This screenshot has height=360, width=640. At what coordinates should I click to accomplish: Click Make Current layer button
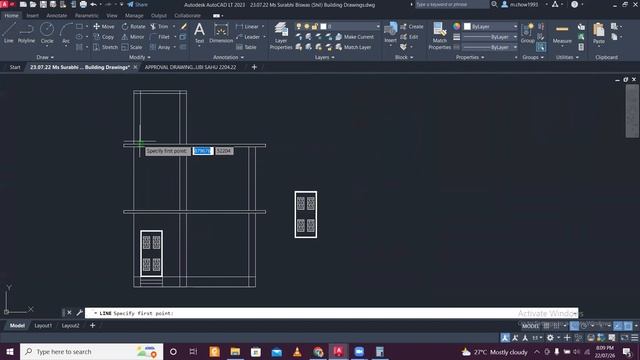[354, 37]
